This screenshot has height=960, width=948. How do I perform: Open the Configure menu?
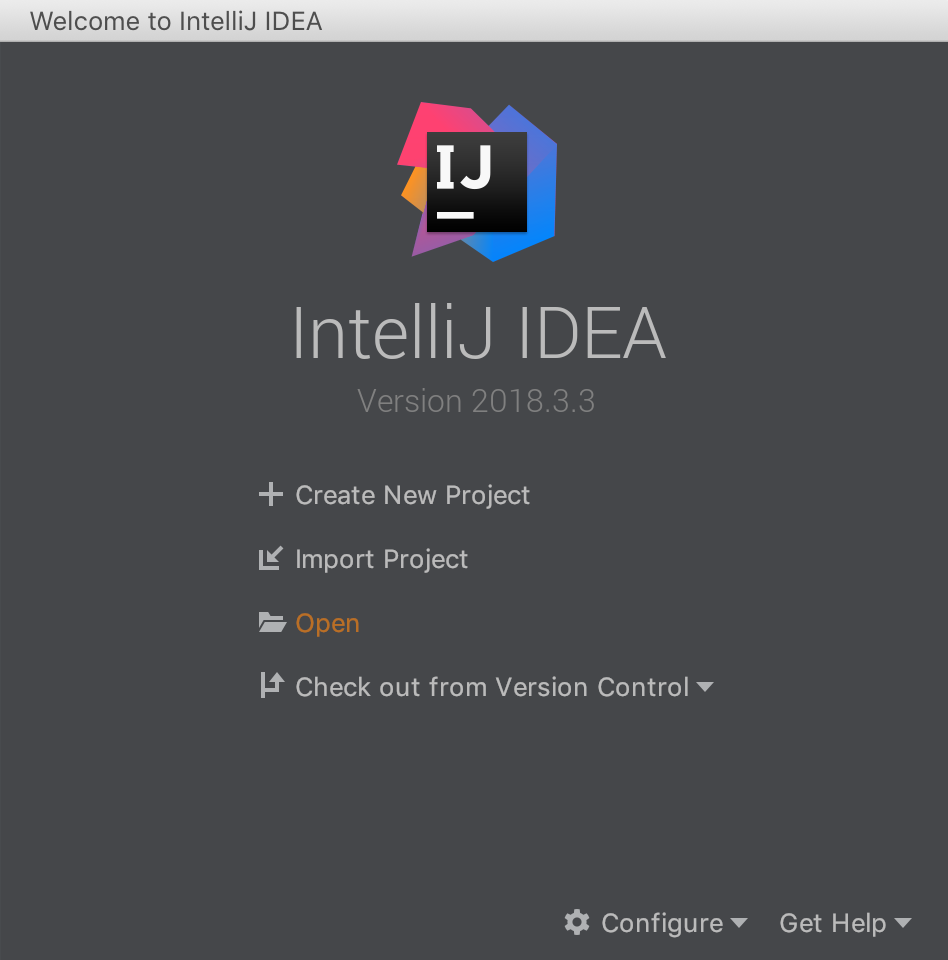click(x=662, y=923)
